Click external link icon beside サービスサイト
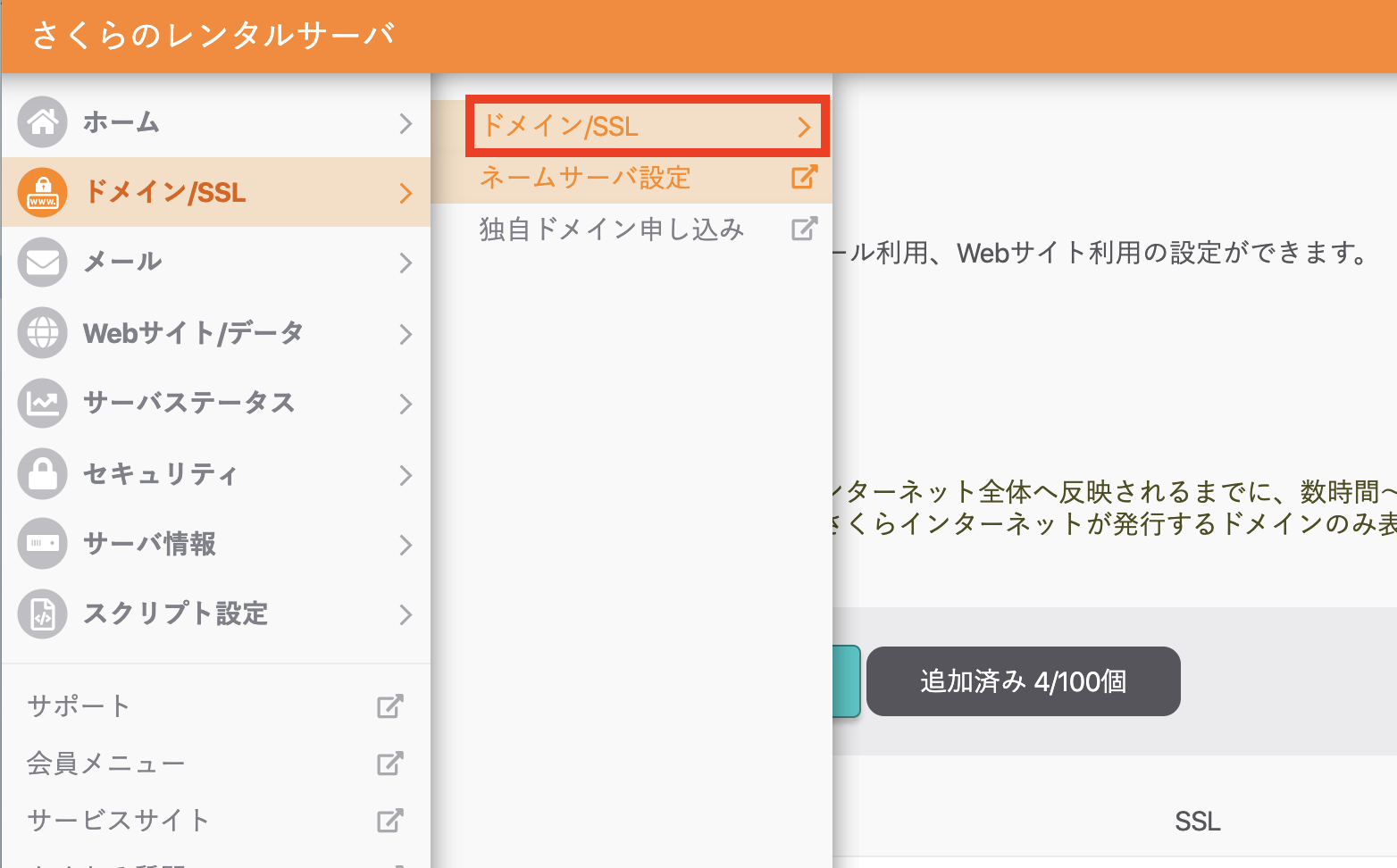The image size is (1397, 868). (x=390, y=820)
